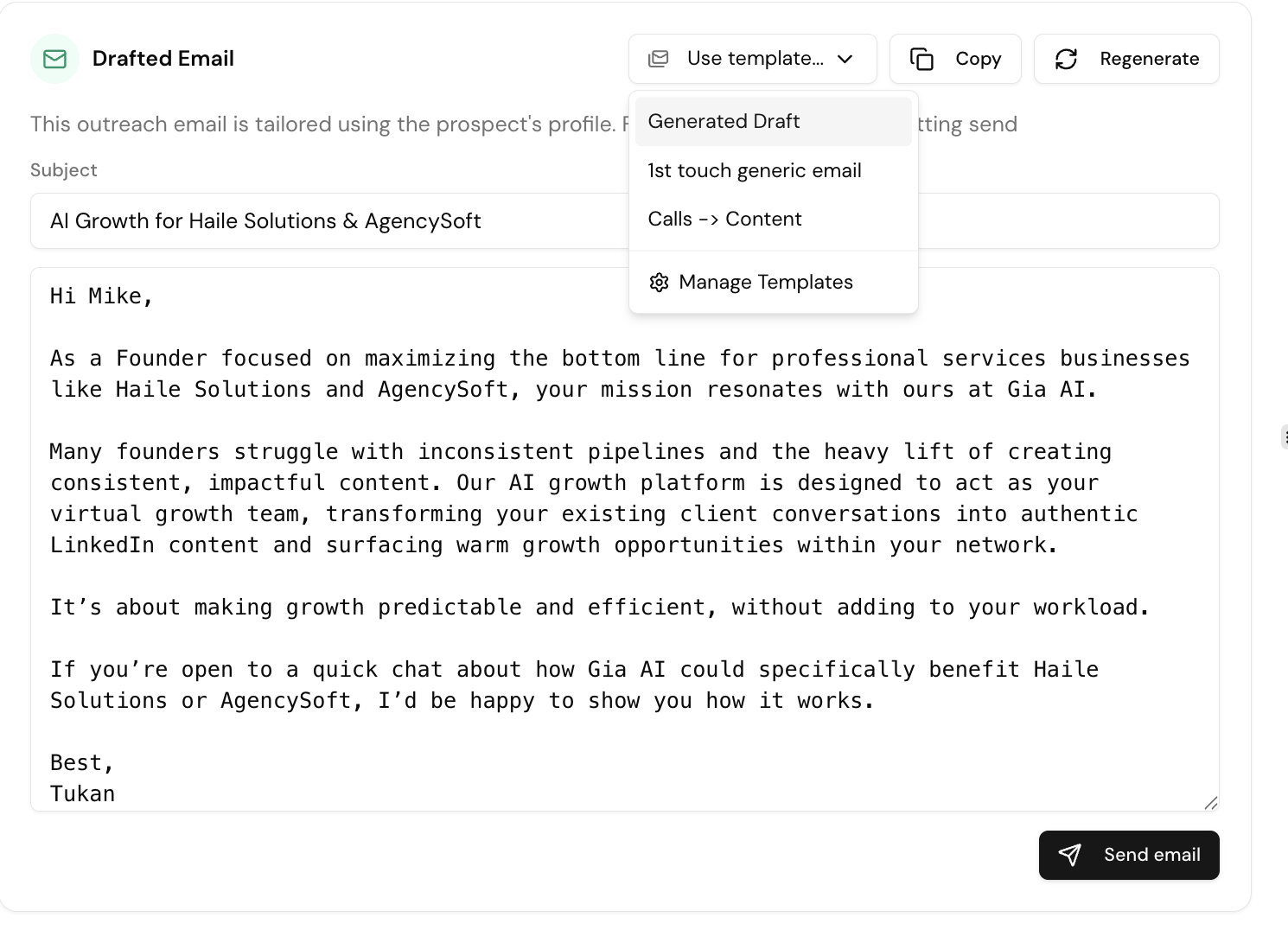Click the Copy button

pos(955,58)
